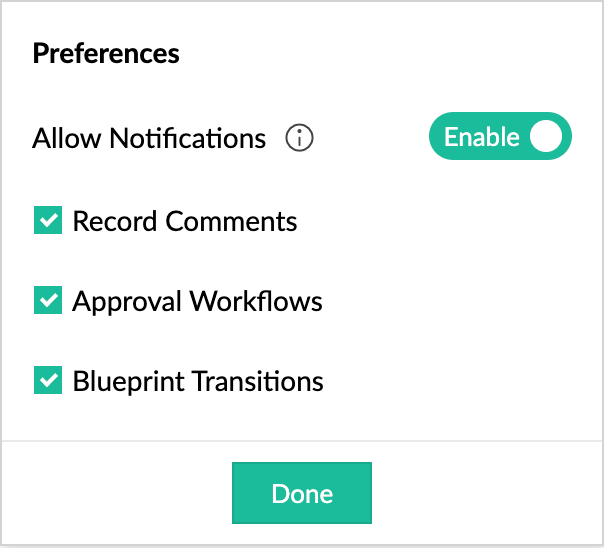This screenshot has height=548, width=604.
Task: Disable notifications using the green switch
Action: coord(500,137)
